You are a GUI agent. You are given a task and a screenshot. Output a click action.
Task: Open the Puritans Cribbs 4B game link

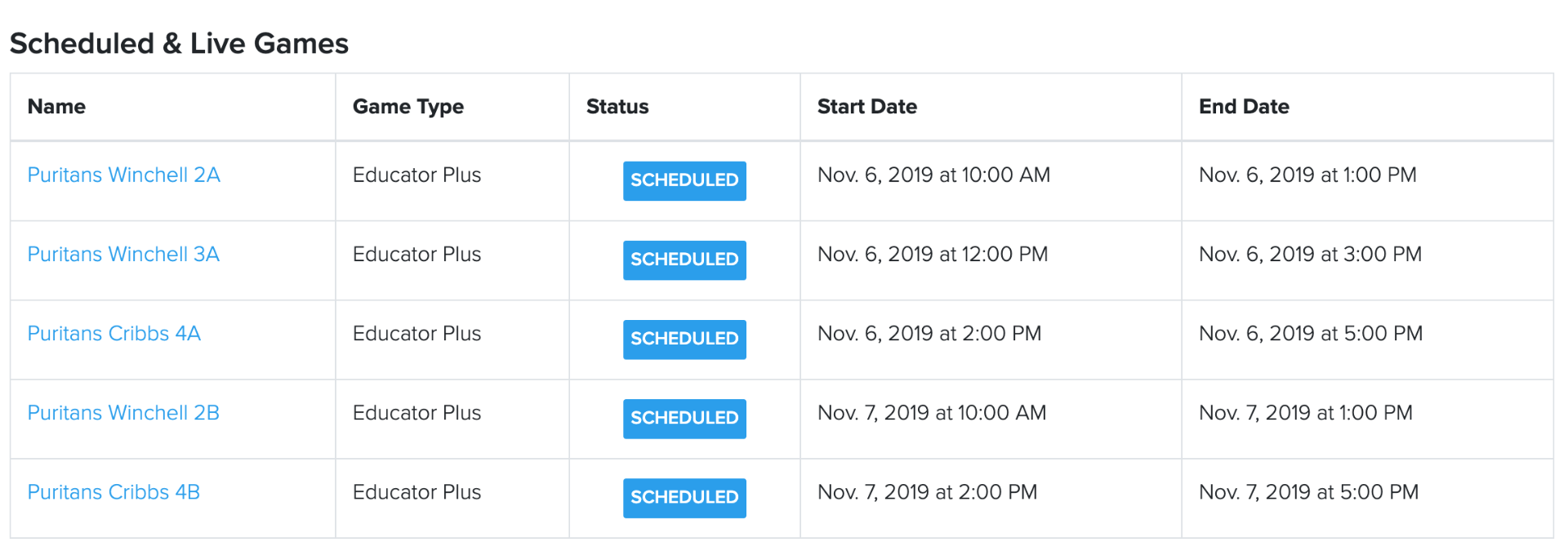114,491
